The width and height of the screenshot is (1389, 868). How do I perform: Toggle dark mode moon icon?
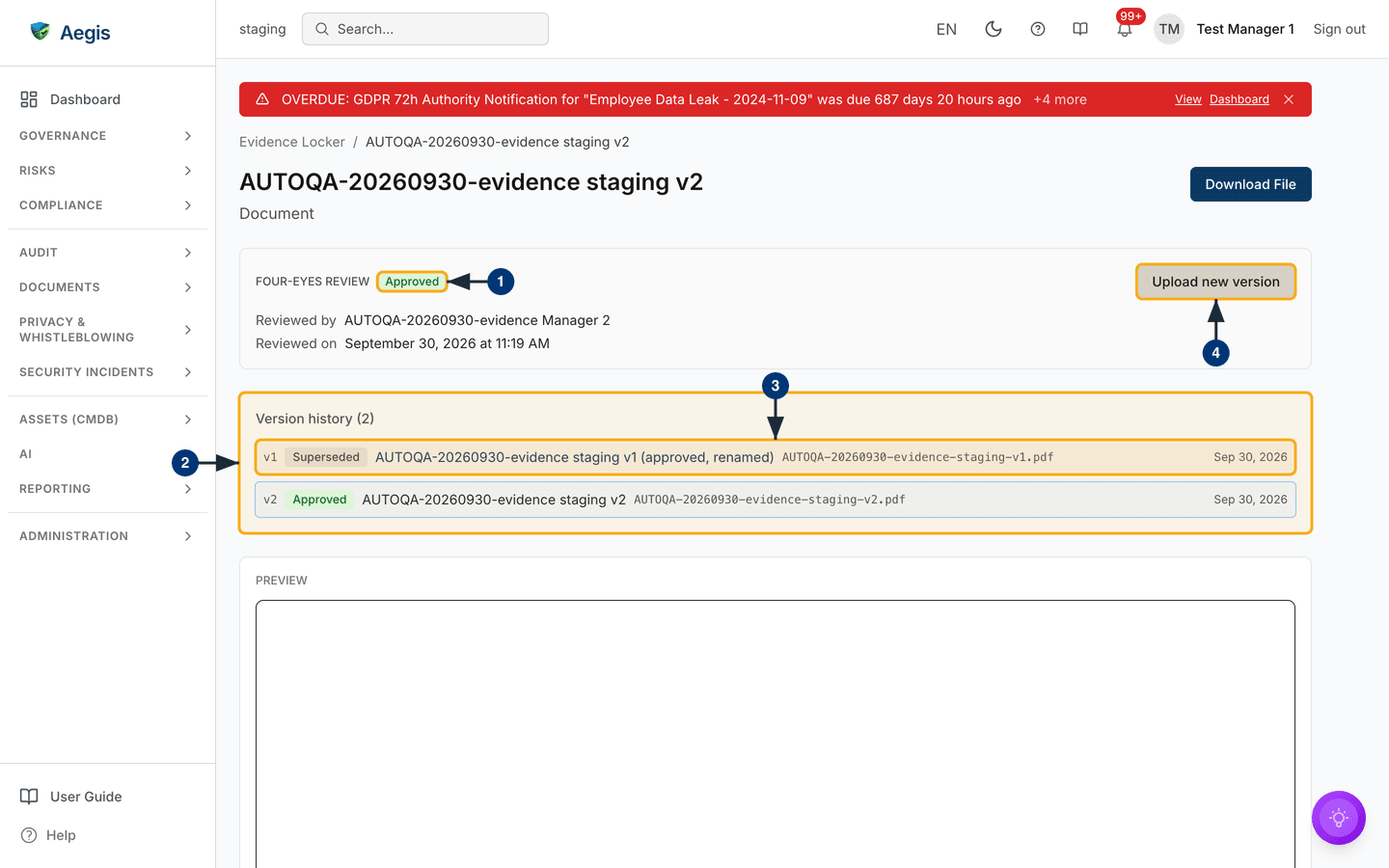994,29
